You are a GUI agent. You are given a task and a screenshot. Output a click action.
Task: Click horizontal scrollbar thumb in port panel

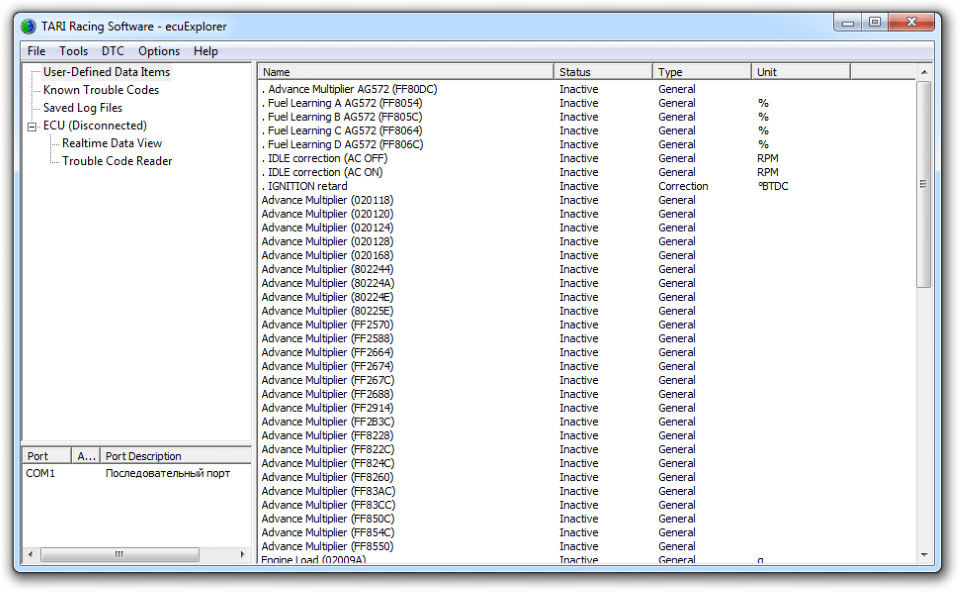point(119,554)
